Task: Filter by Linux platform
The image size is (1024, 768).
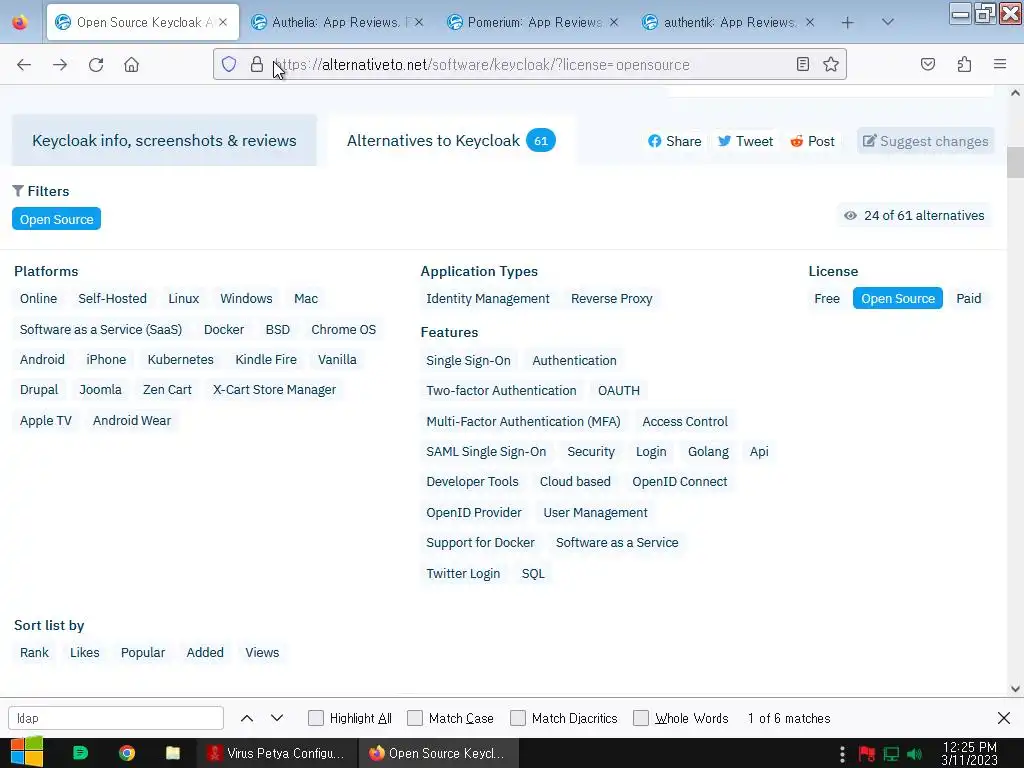Action: [x=184, y=298]
